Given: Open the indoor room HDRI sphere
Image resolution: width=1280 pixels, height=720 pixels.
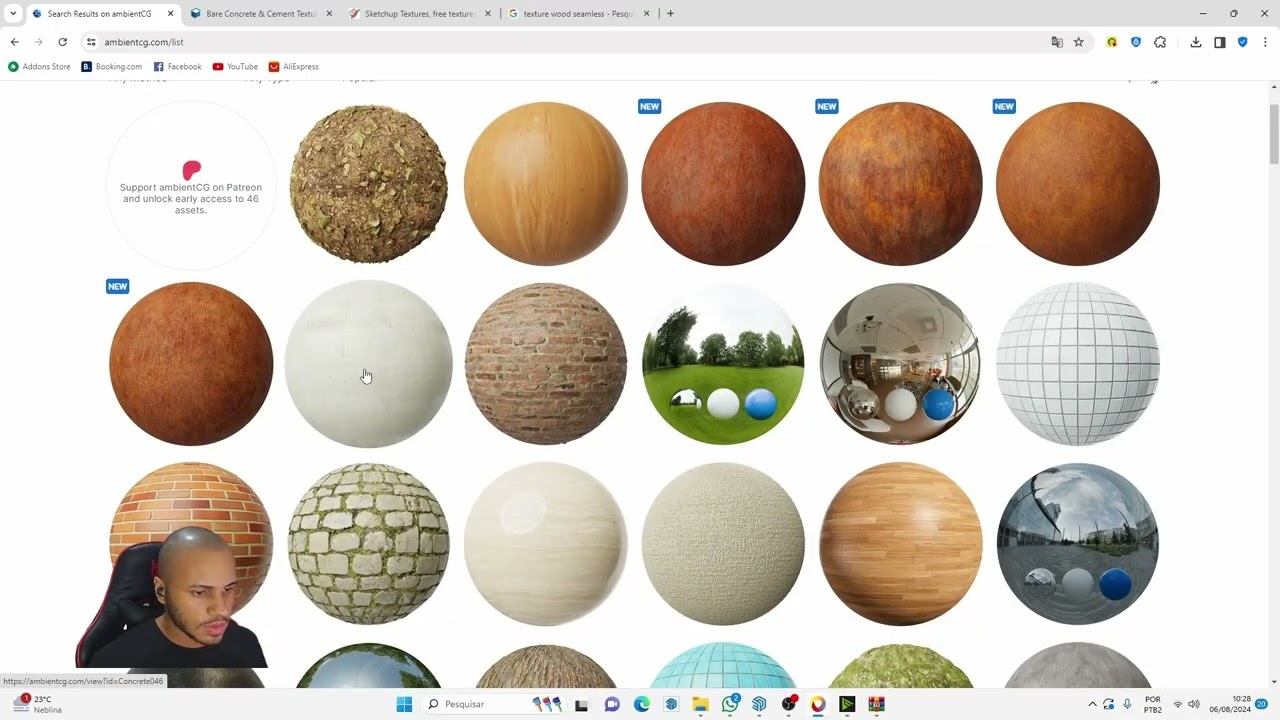Looking at the screenshot, I should [900, 364].
